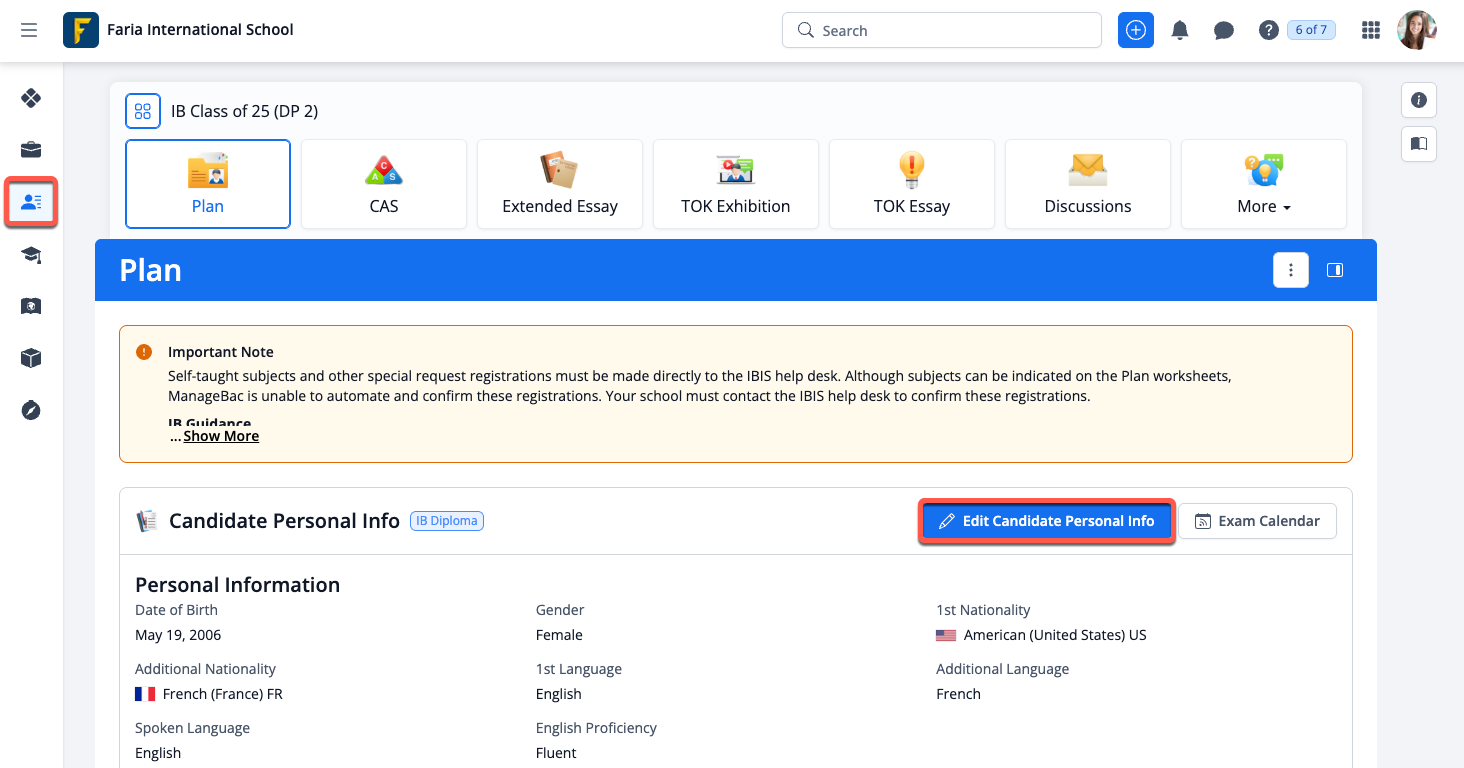Viewport: 1464px width, 768px height.
Task: Open the Plan three-dot options menu
Action: pyautogui.click(x=1291, y=270)
